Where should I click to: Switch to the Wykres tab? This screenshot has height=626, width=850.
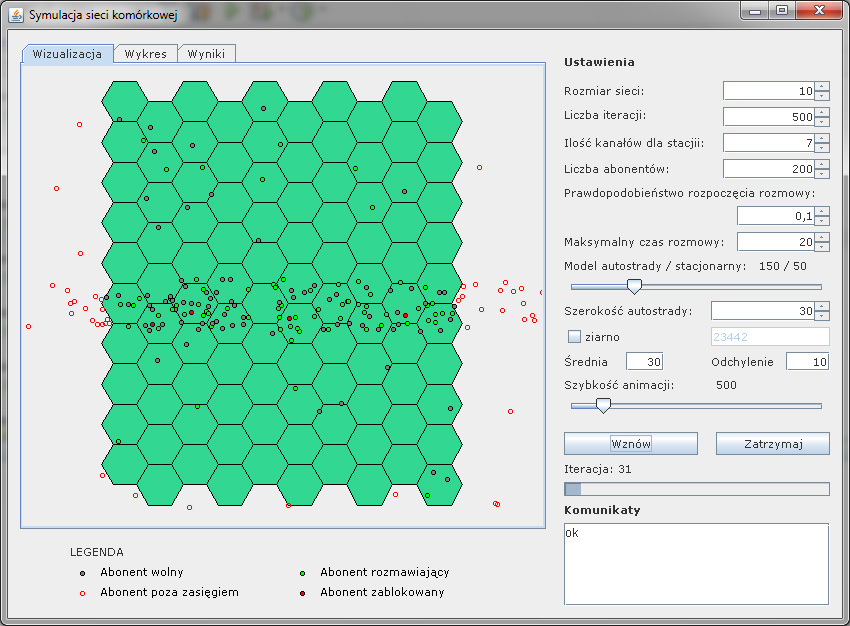point(146,54)
